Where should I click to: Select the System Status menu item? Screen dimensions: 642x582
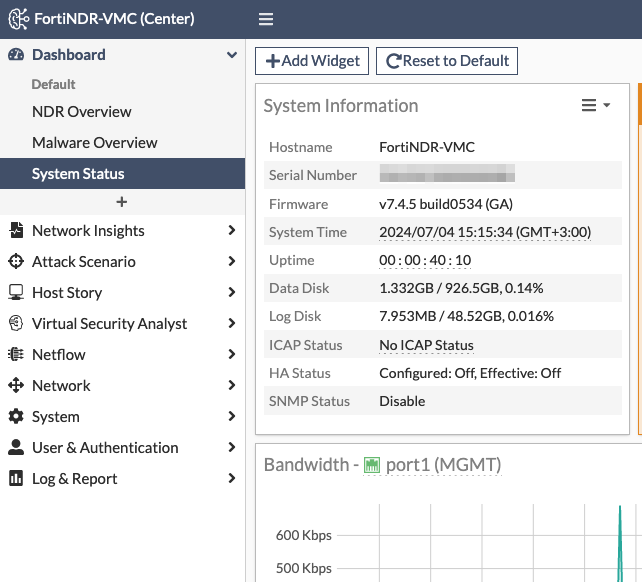(78, 174)
